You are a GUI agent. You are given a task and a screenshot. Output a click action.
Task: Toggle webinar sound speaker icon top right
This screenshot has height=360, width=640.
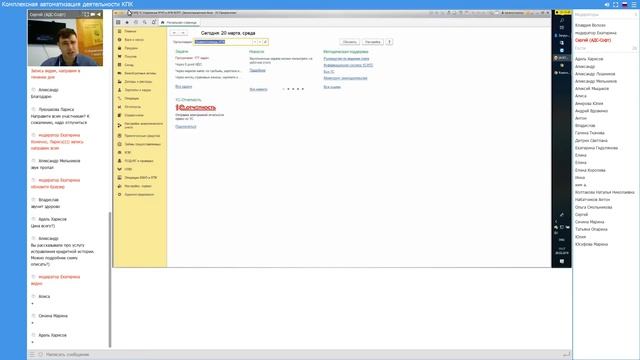pyautogui.click(x=607, y=4)
